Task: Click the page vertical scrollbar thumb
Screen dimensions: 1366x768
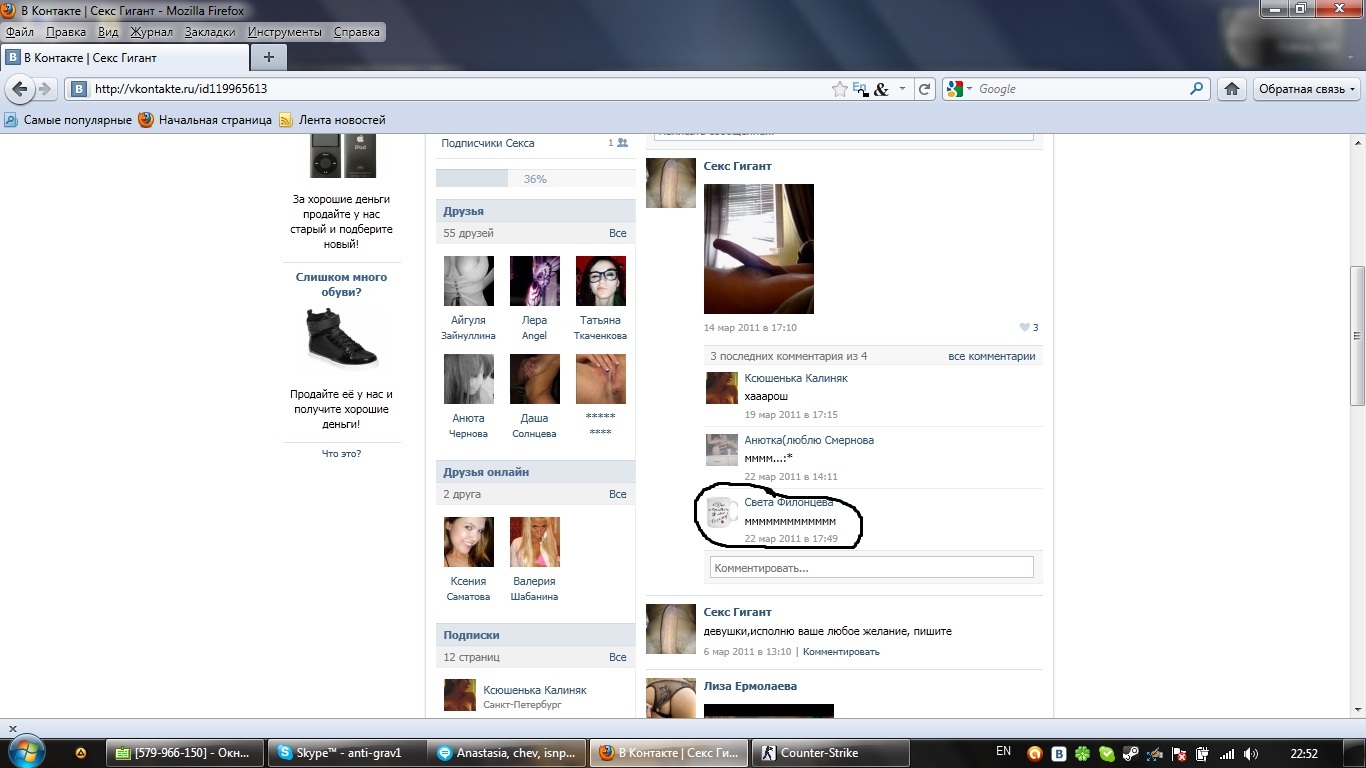Action: (x=1357, y=335)
